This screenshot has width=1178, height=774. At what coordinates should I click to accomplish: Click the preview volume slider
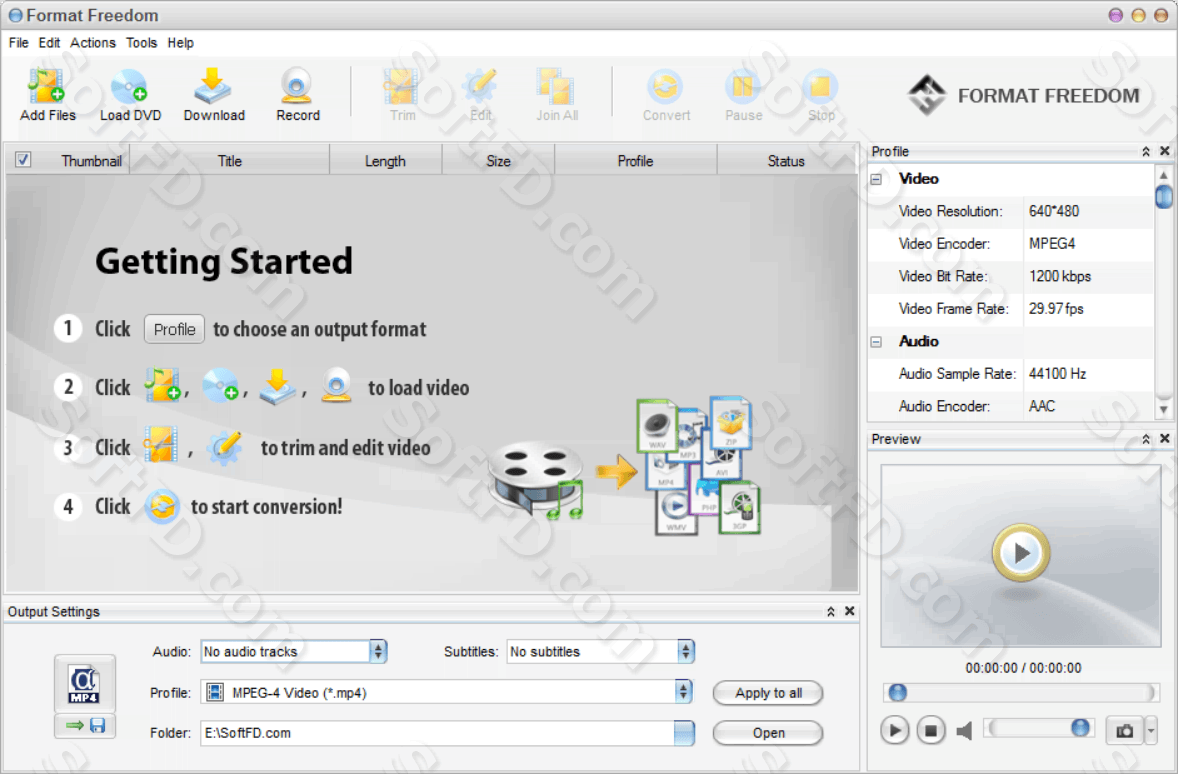click(1038, 728)
